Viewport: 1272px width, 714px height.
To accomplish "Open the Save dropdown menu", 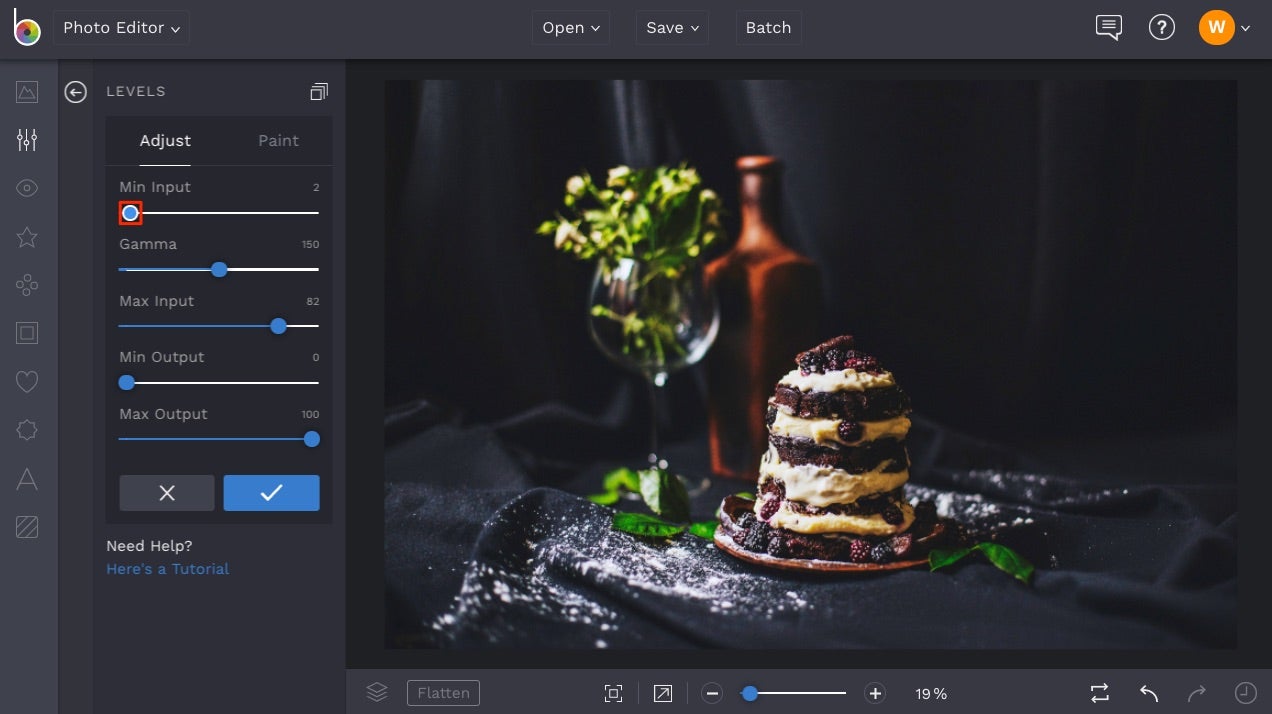I will pos(672,27).
